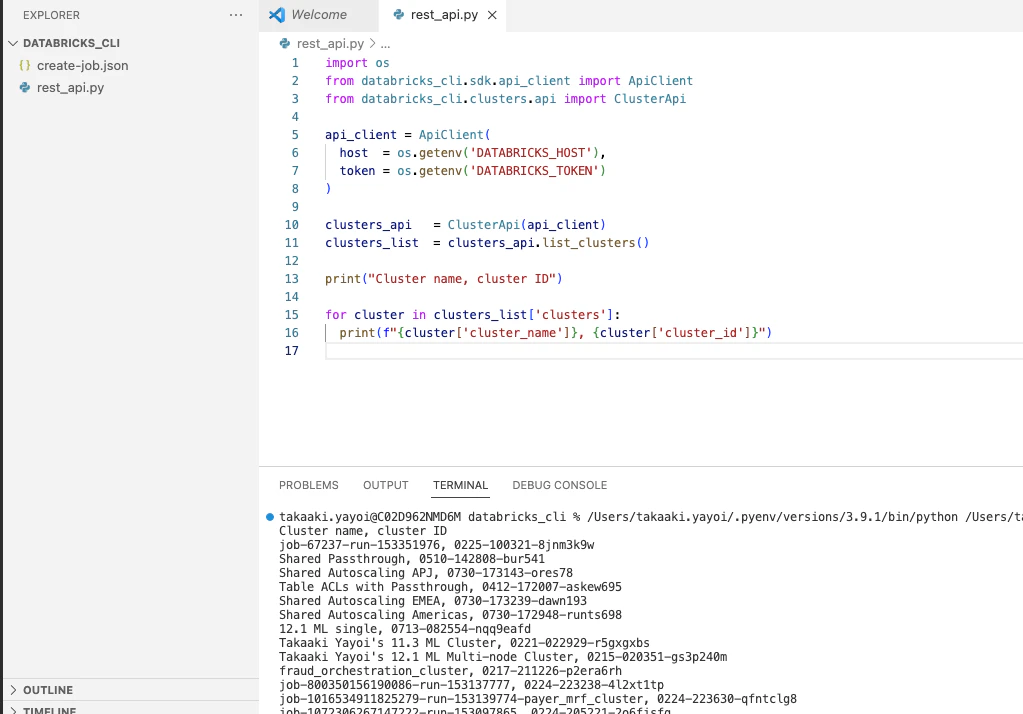Click terminal row '12.1 ML single'
This screenshot has width=1023, height=714.
(x=405, y=629)
